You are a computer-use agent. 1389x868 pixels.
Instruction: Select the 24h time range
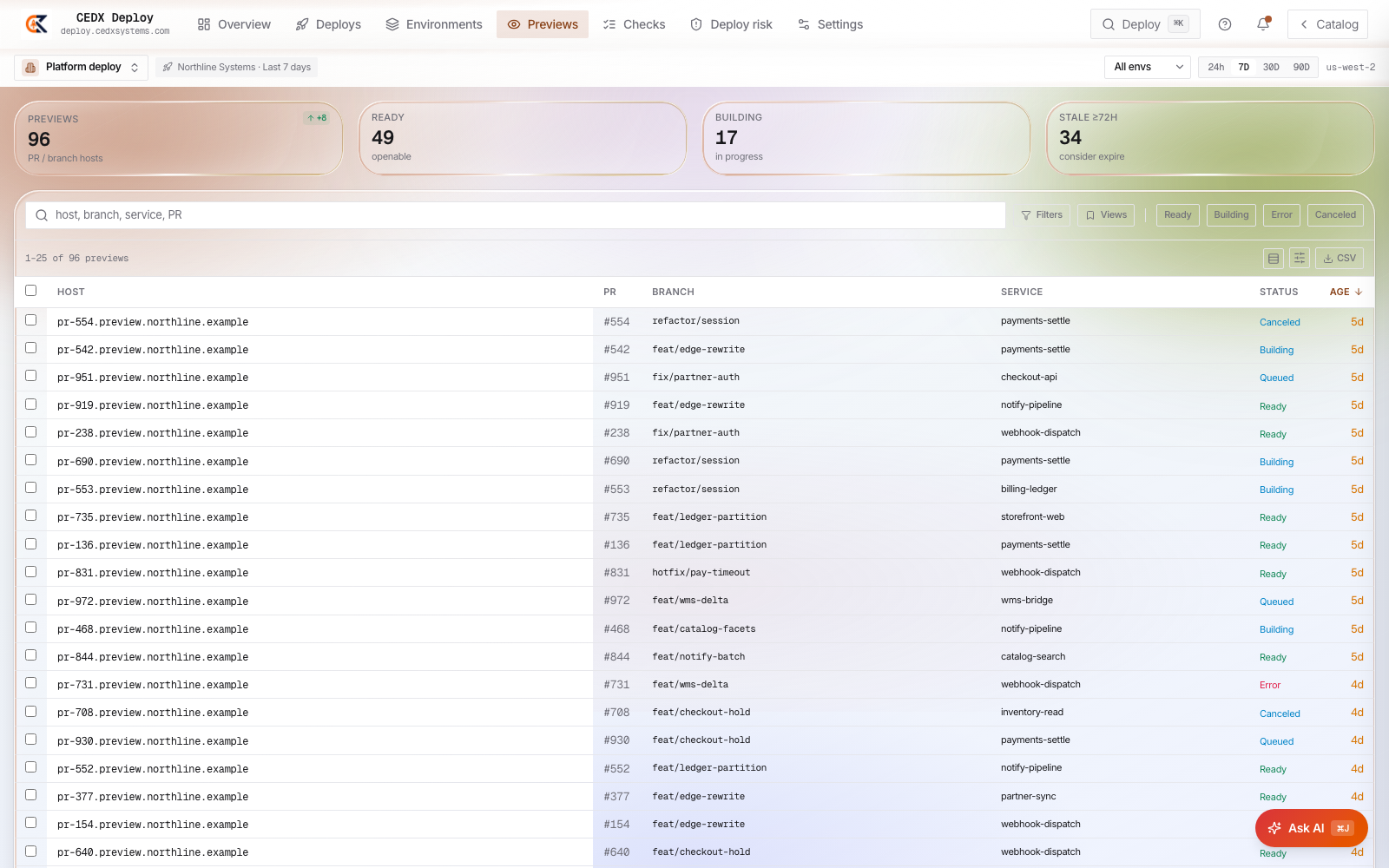(x=1215, y=67)
